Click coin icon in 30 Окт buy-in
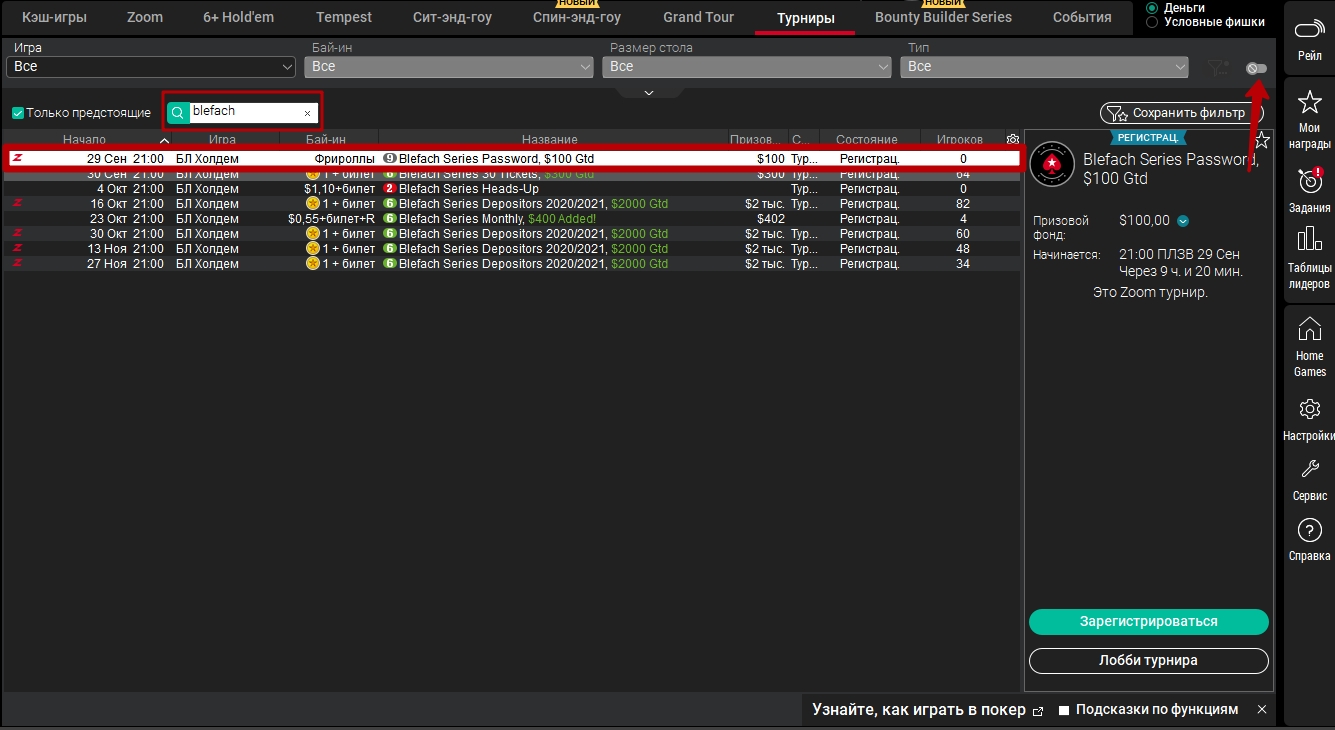The image size is (1335, 730). pyautogui.click(x=312, y=234)
